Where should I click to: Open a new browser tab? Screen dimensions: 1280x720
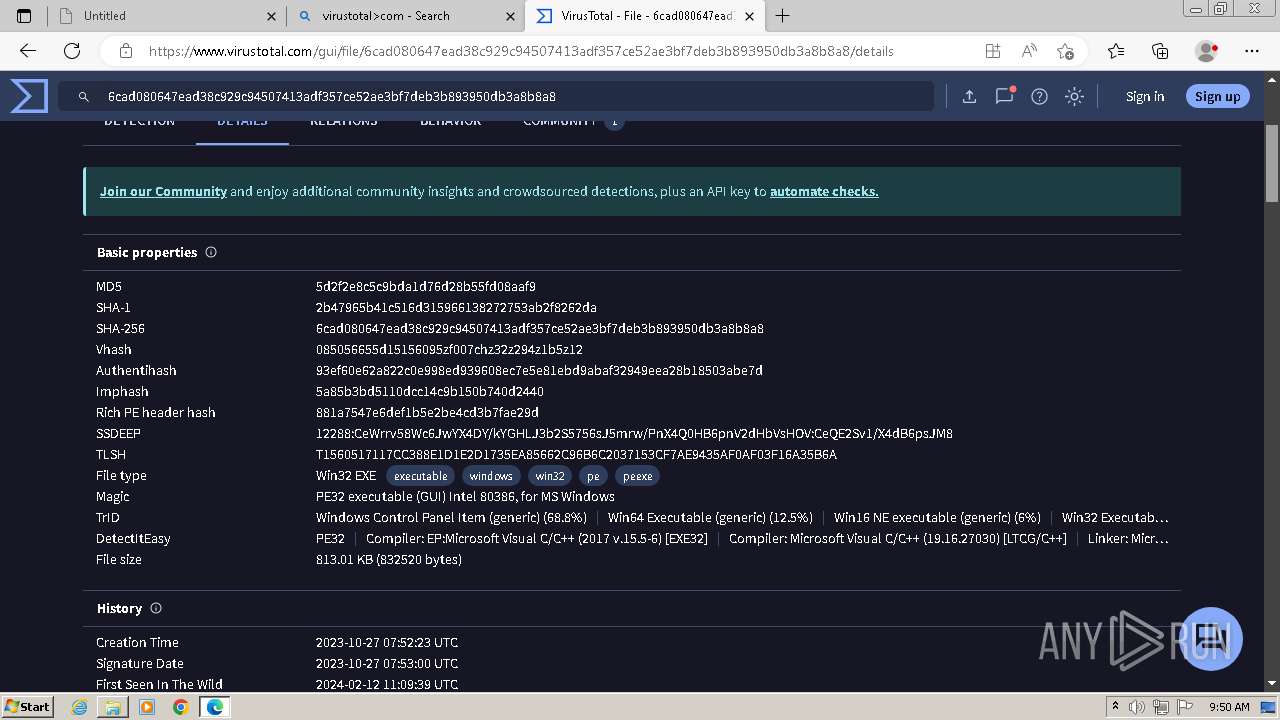point(783,16)
